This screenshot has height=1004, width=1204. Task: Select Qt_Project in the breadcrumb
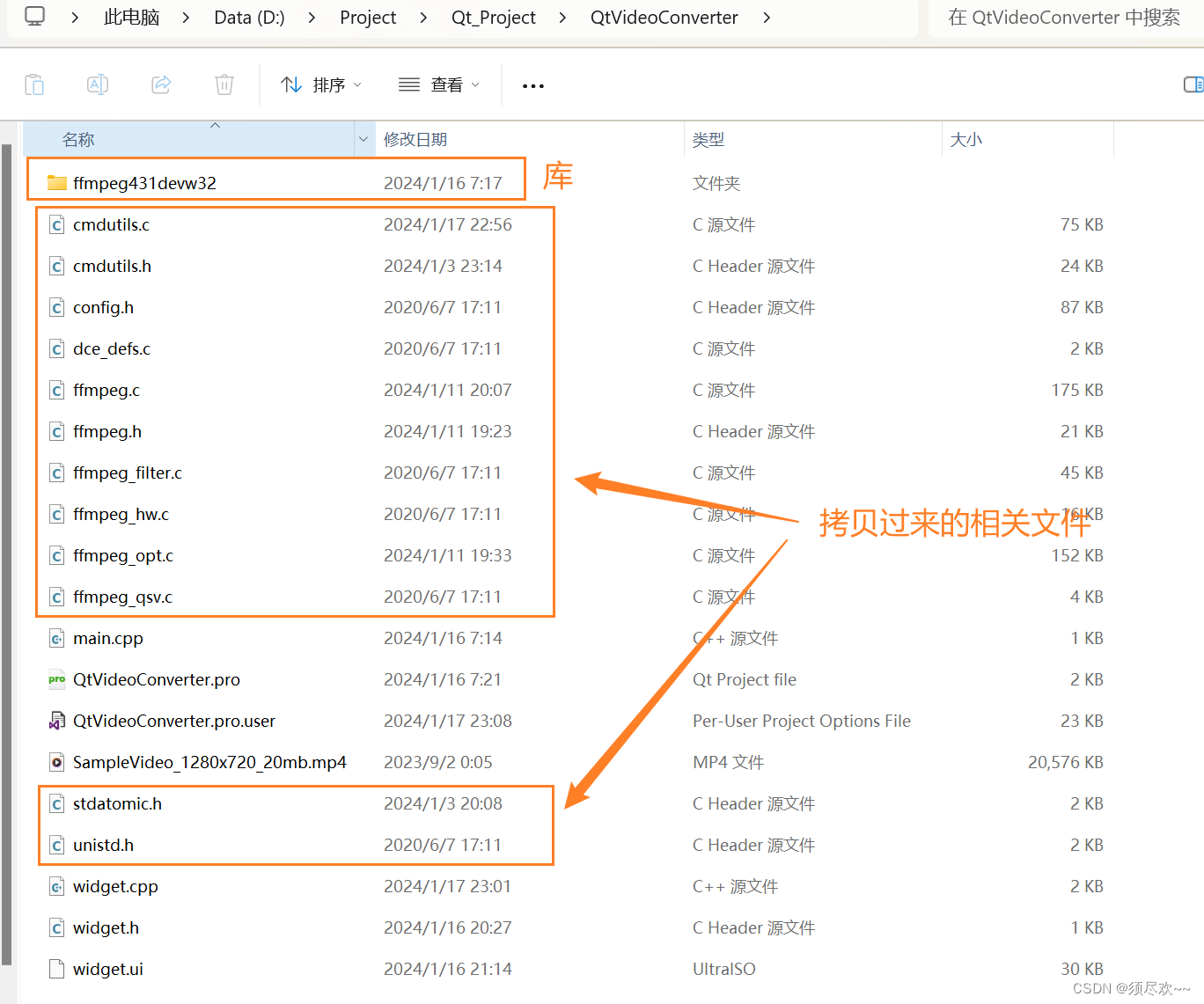[493, 18]
